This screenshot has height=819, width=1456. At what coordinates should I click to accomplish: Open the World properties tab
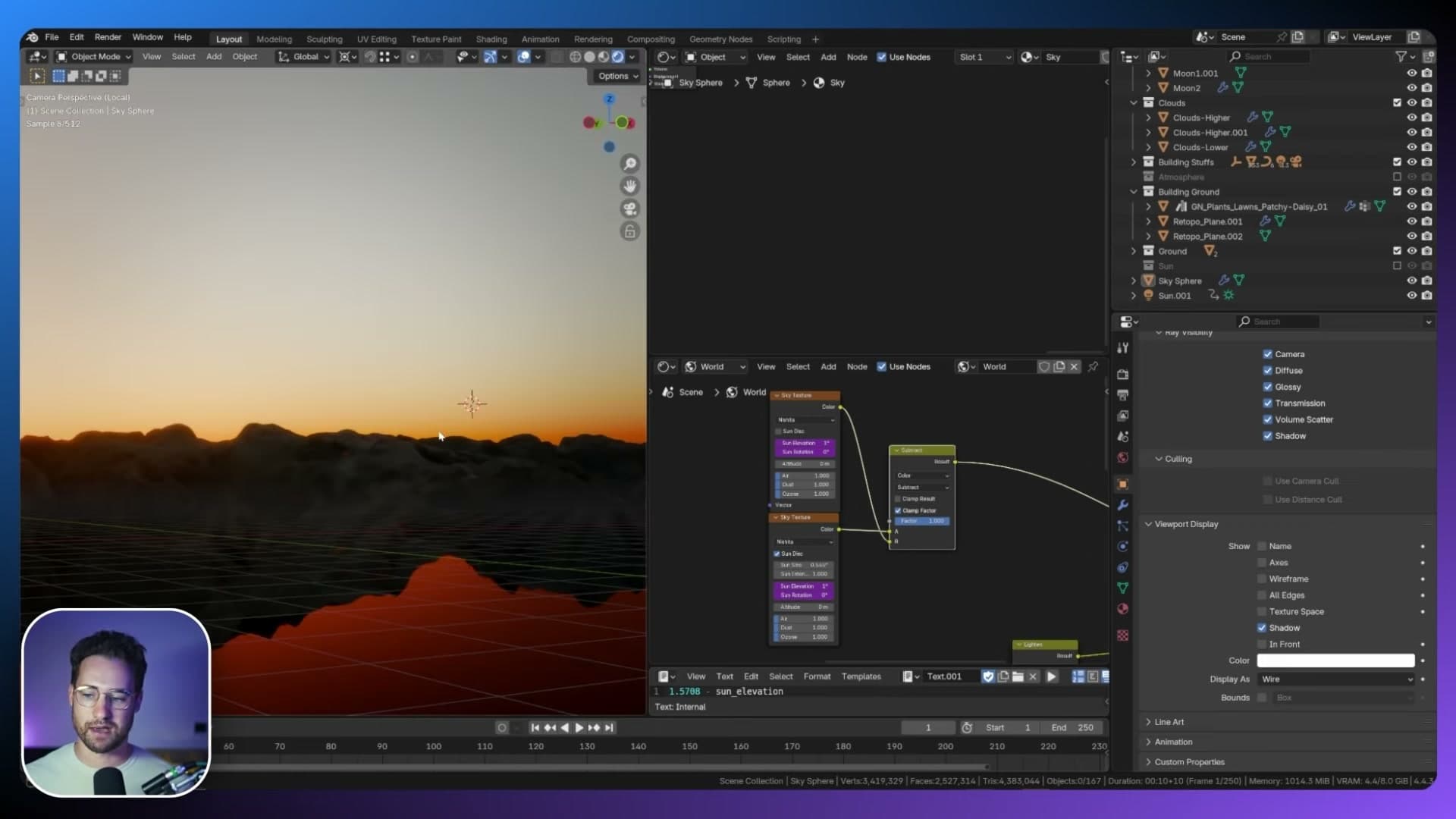pos(1123,457)
